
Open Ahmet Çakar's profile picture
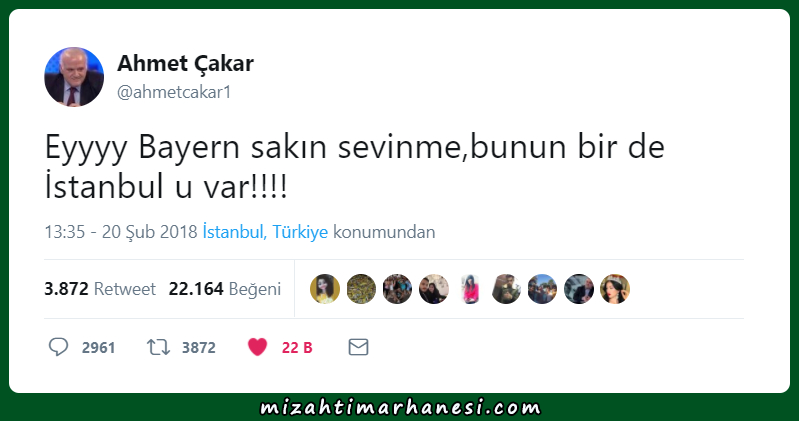click(74, 77)
